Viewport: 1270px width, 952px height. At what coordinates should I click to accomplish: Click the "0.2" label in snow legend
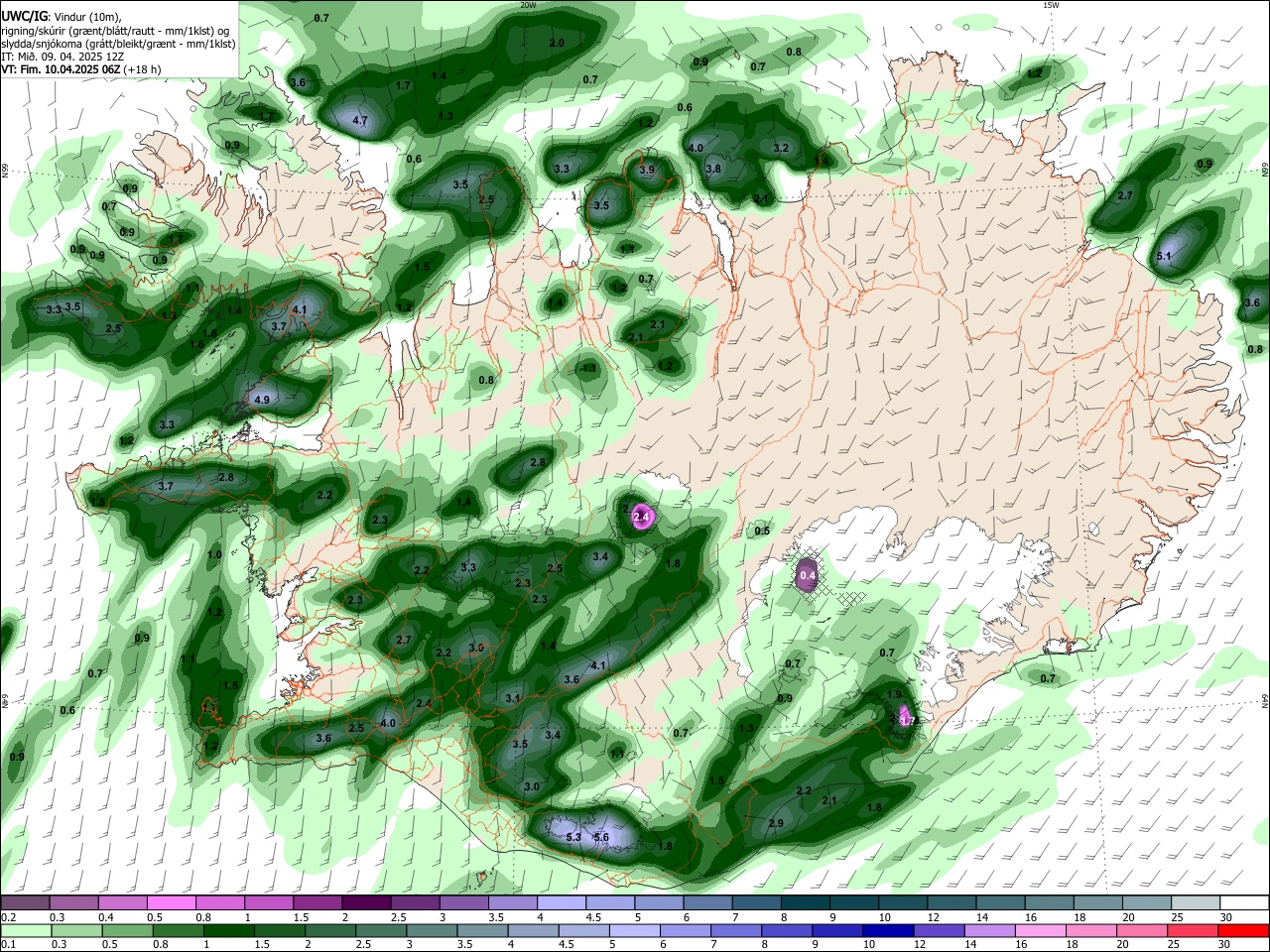point(8,916)
